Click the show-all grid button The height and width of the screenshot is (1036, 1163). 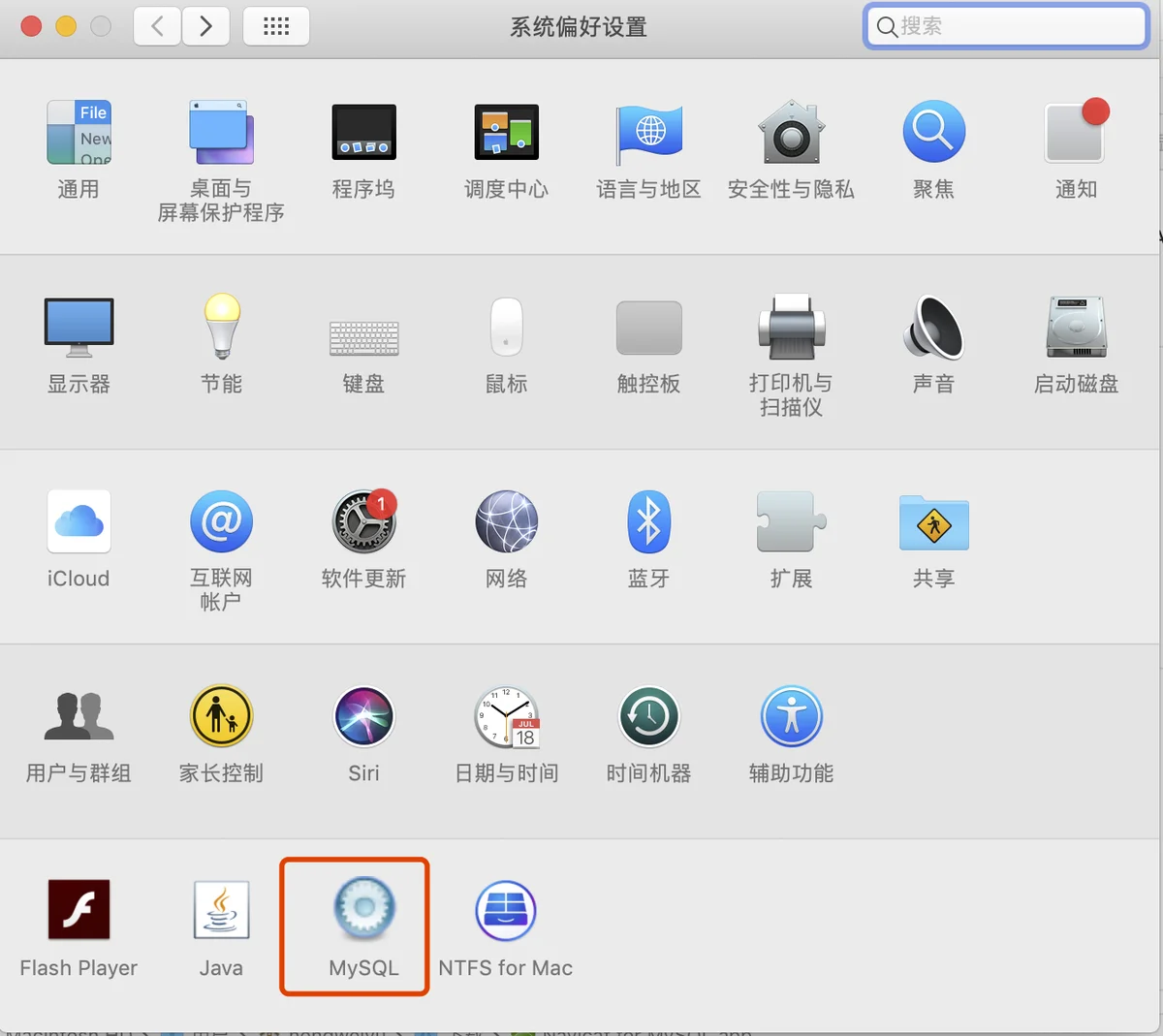276,26
